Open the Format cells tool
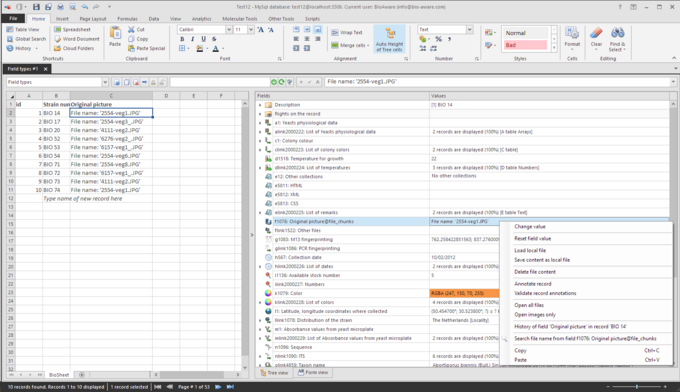680x392 pixels. 572,38
